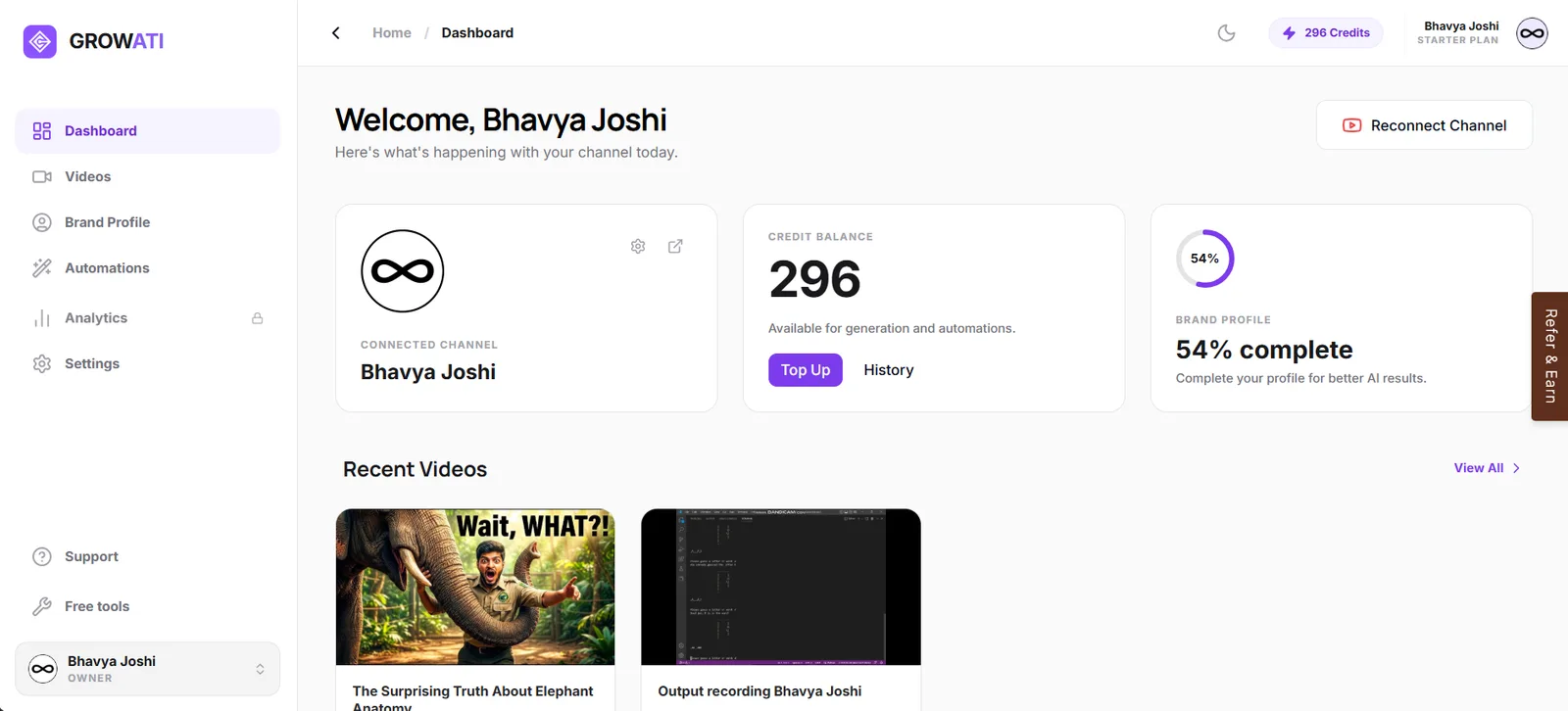Open the Free tools link
Image resolution: width=1568 pixels, height=711 pixels.
97,606
